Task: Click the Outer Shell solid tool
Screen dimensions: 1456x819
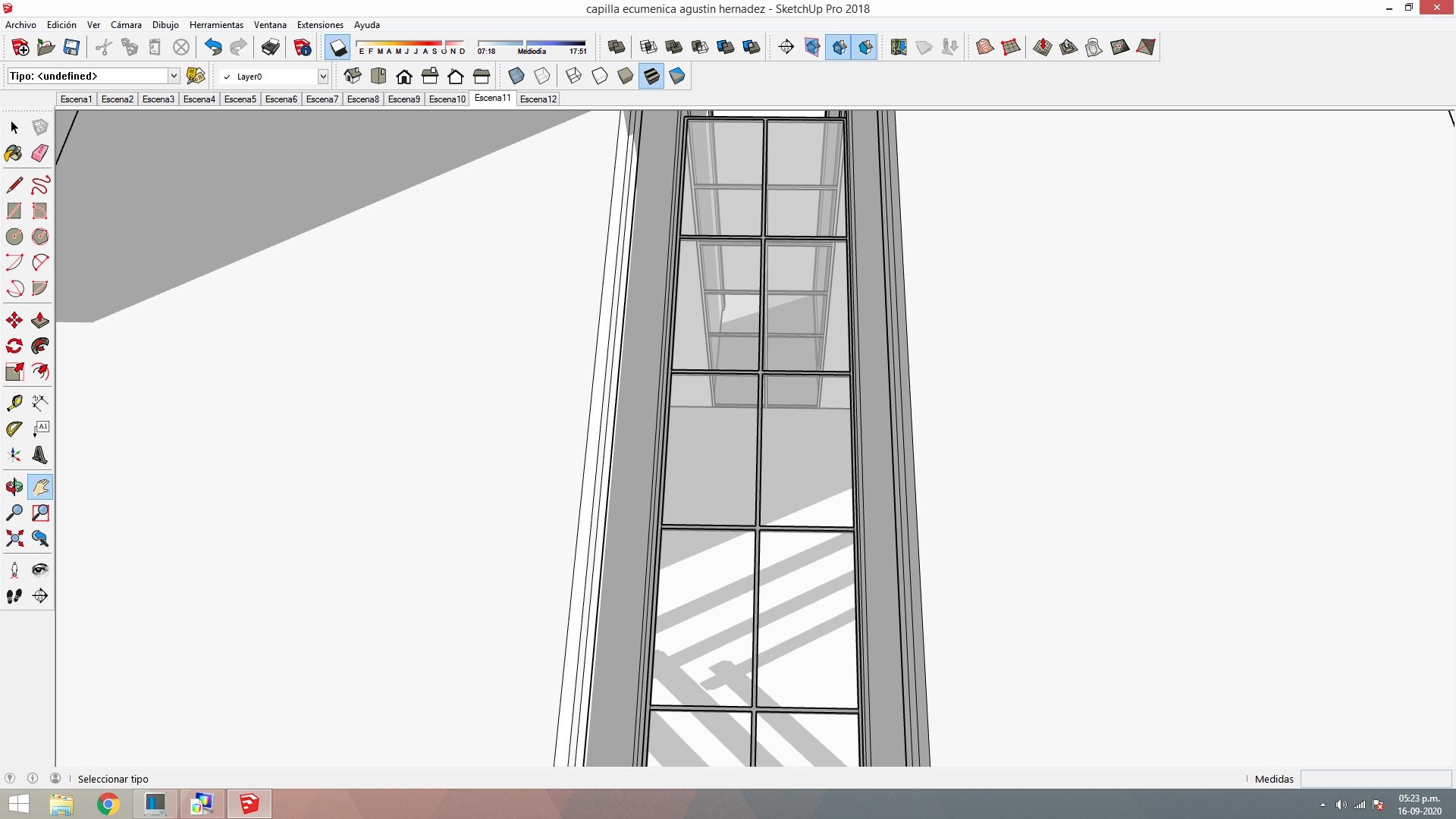Action: pos(617,47)
